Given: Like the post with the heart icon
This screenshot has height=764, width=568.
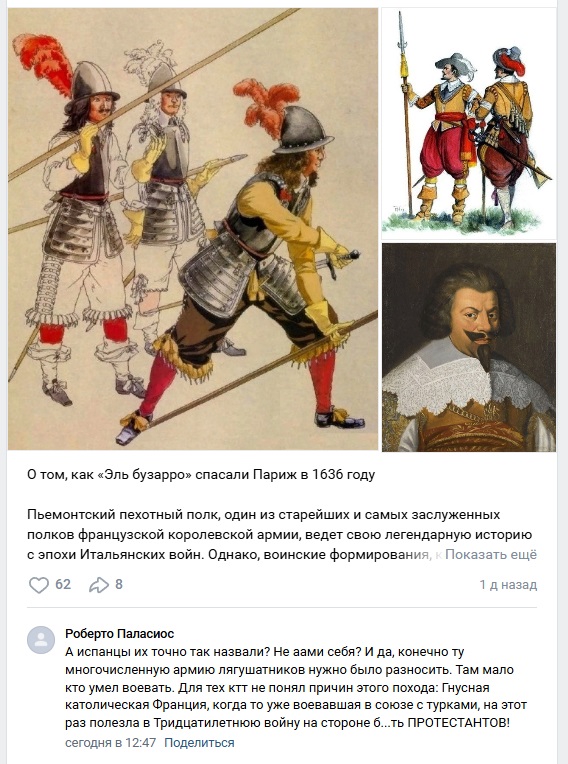Looking at the screenshot, I should pos(39,585).
